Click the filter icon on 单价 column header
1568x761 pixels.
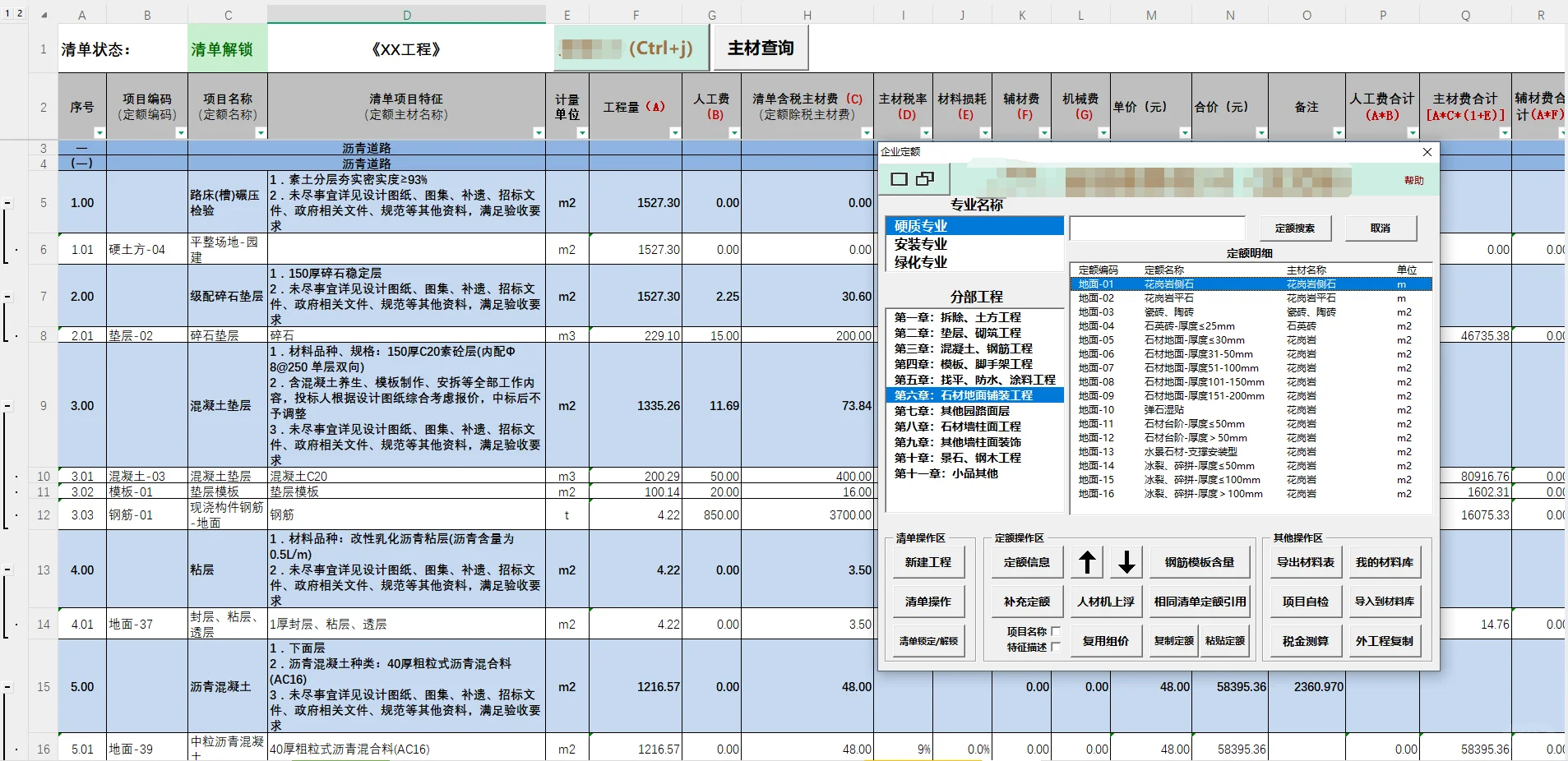(1184, 132)
